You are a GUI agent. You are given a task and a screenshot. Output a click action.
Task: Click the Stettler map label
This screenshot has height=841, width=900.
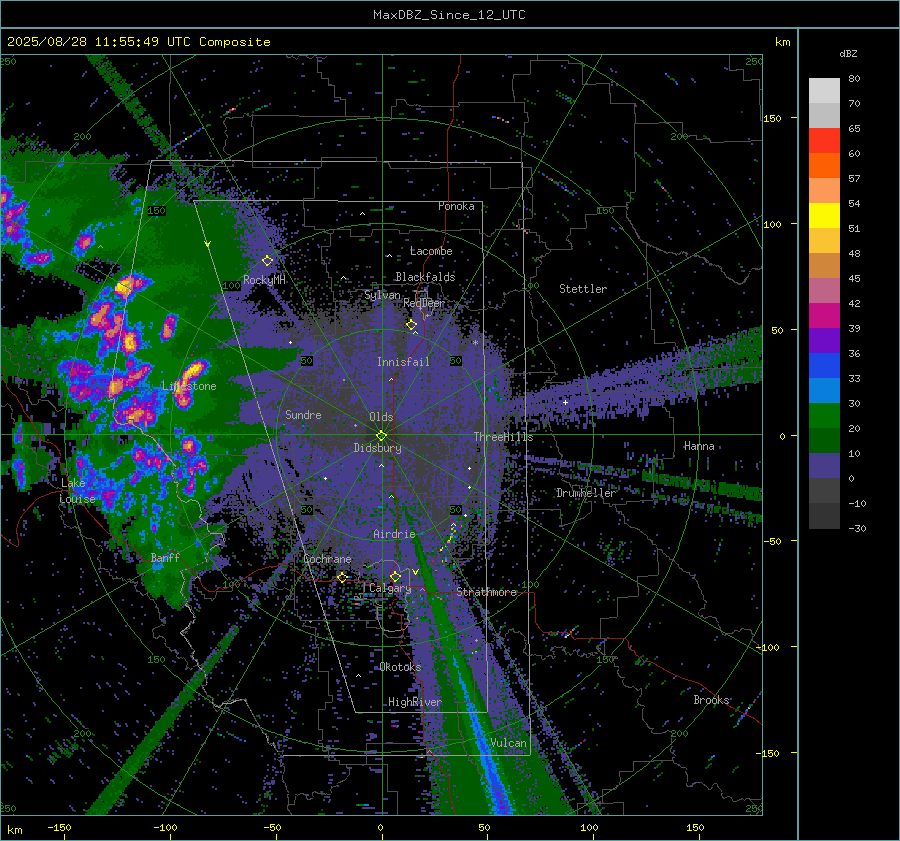point(583,289)
